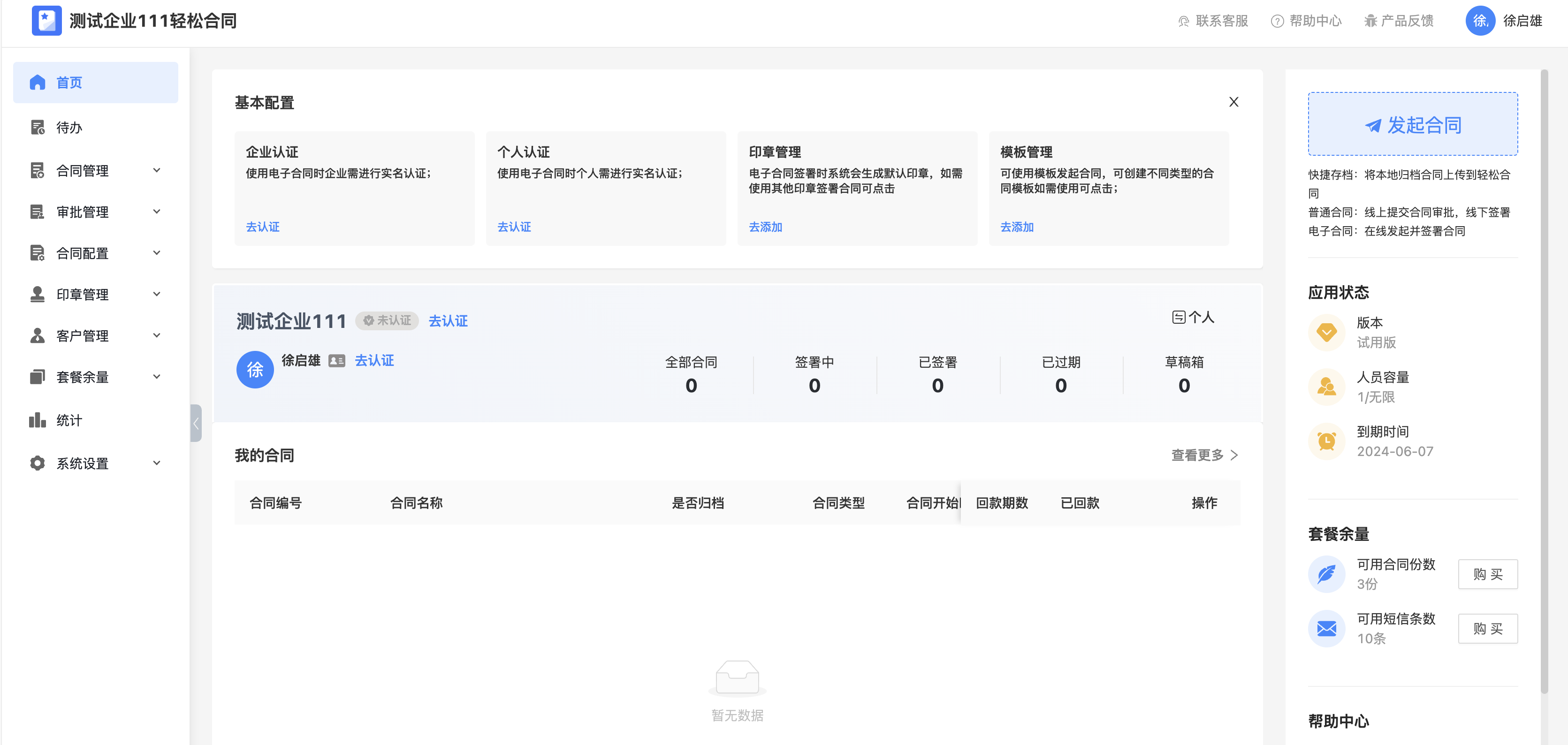
Task: Click the switch icon beside 个人
Action: coord(1179,317)
